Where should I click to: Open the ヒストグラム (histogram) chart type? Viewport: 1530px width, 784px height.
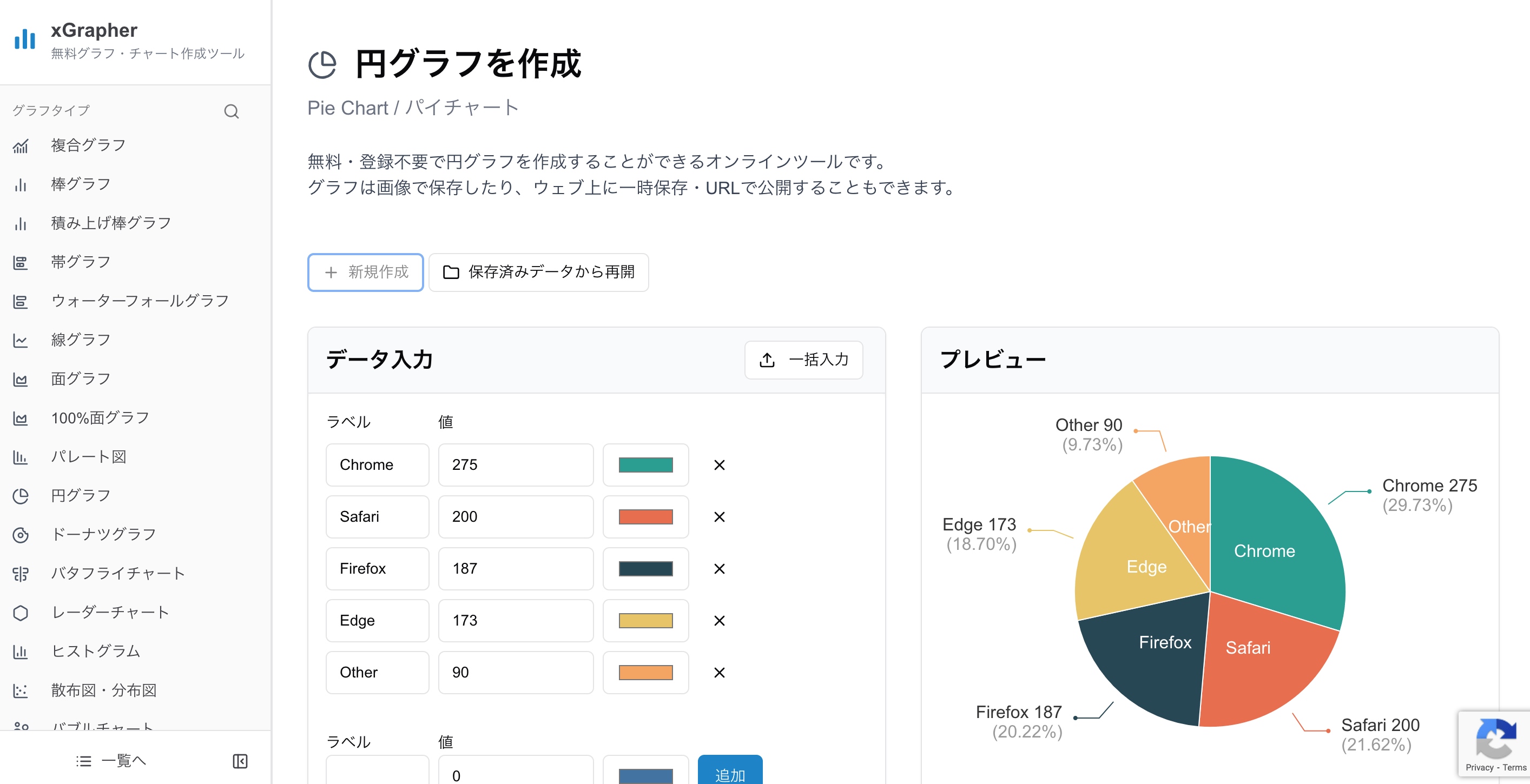(96, 650)
